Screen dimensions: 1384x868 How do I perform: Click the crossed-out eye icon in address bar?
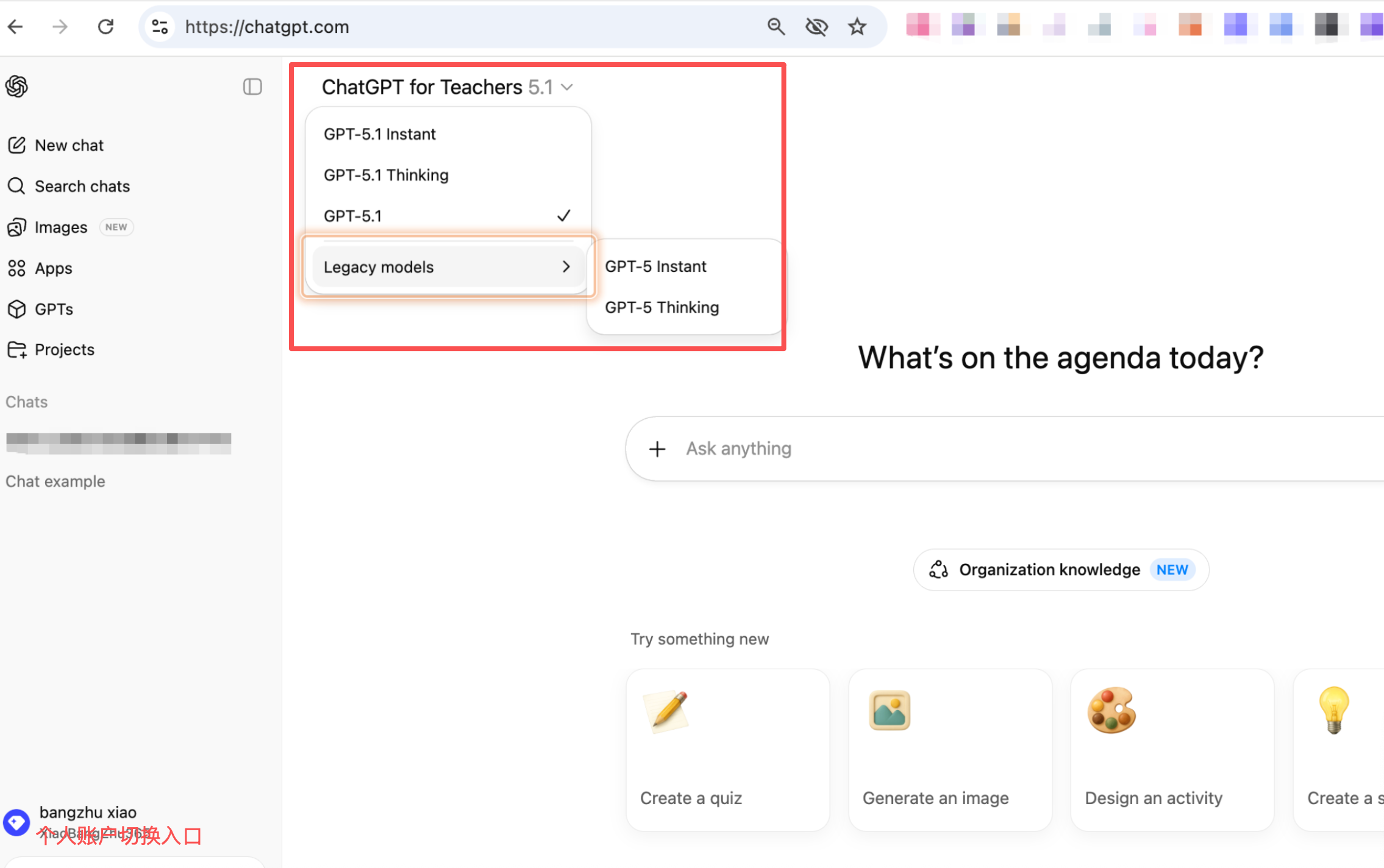[816, 27]
